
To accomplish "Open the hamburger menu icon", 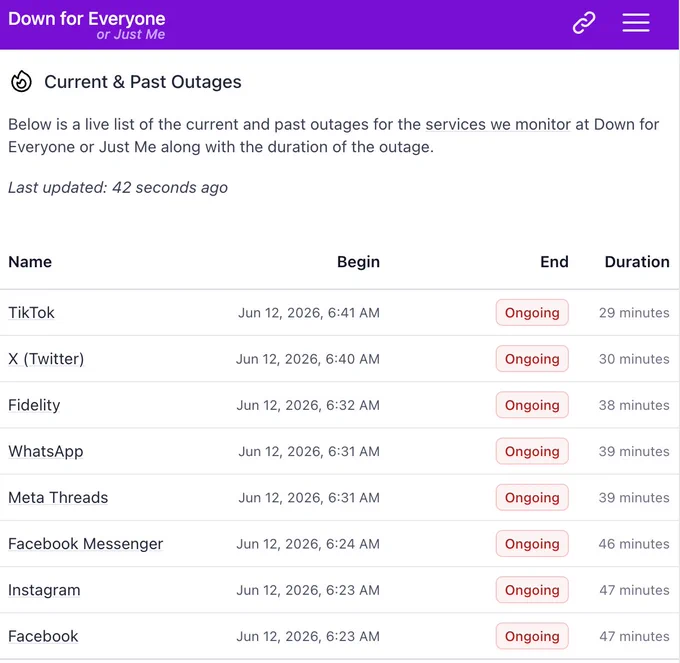I will click(x=635, y=23).
